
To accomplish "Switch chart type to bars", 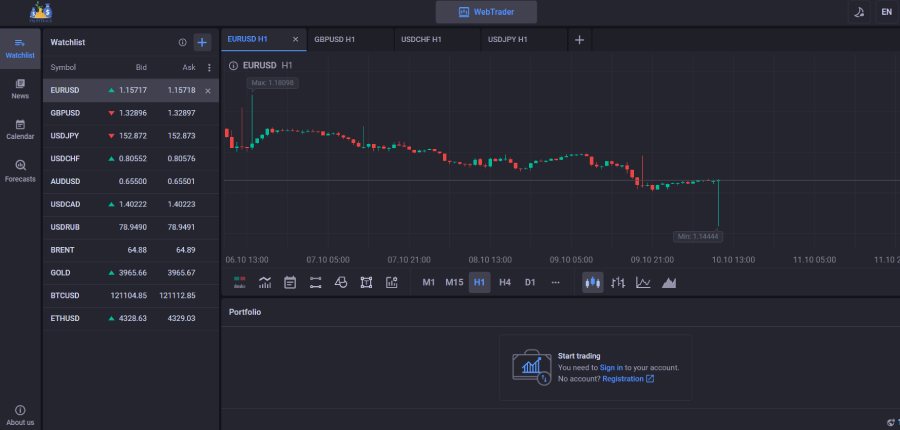I will pos(618,282).
